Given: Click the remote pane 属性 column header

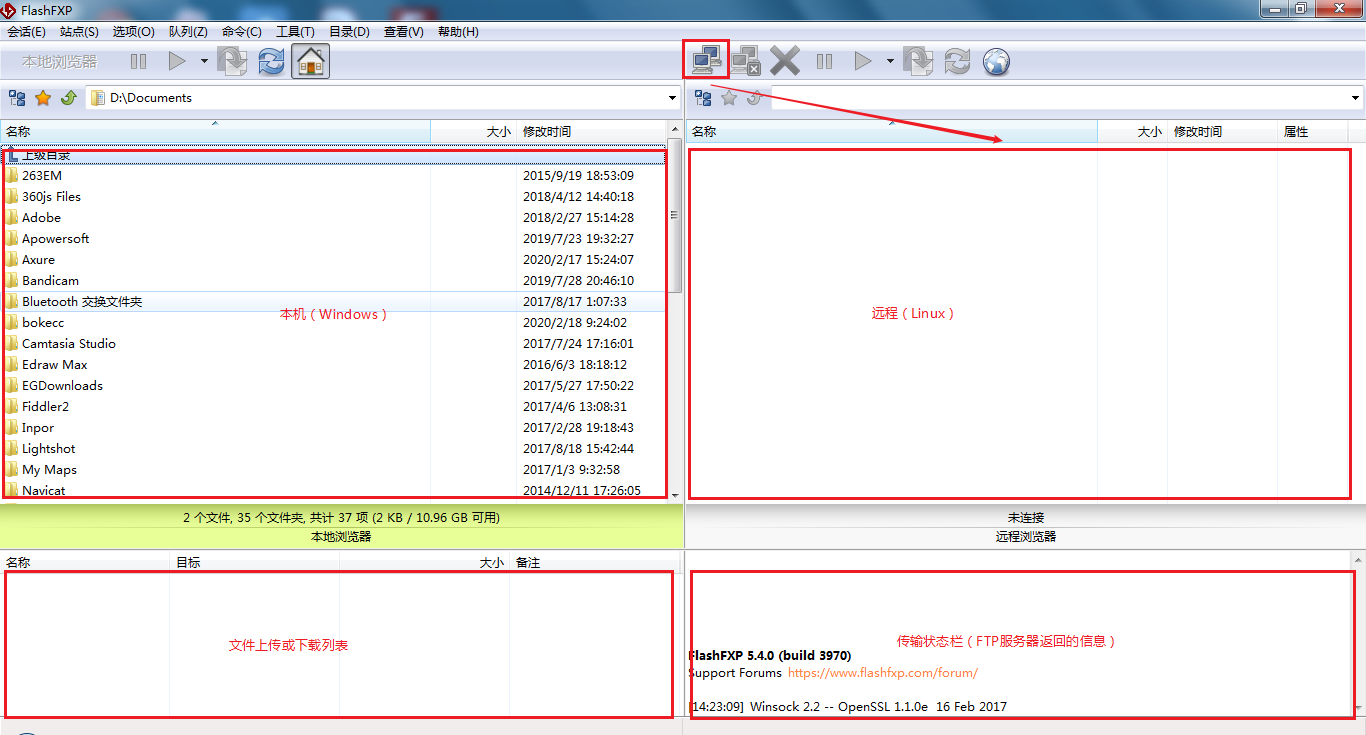Looking at the screenshot, I should point(1313,131).
